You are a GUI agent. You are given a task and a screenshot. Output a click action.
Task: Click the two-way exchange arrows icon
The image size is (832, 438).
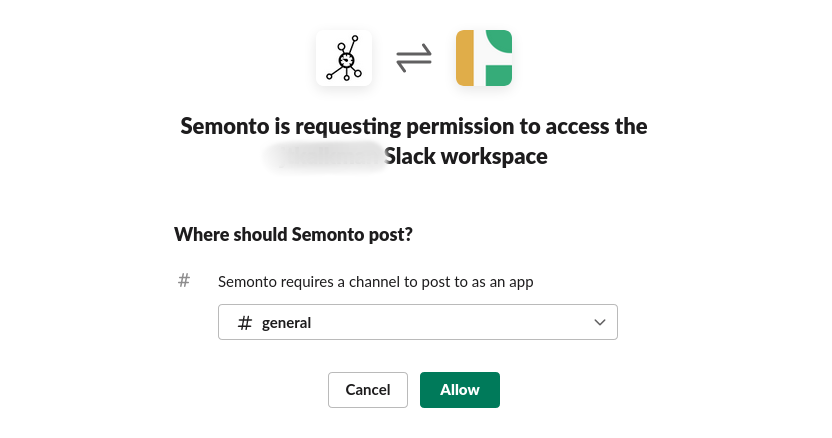(x=414, y=58)
